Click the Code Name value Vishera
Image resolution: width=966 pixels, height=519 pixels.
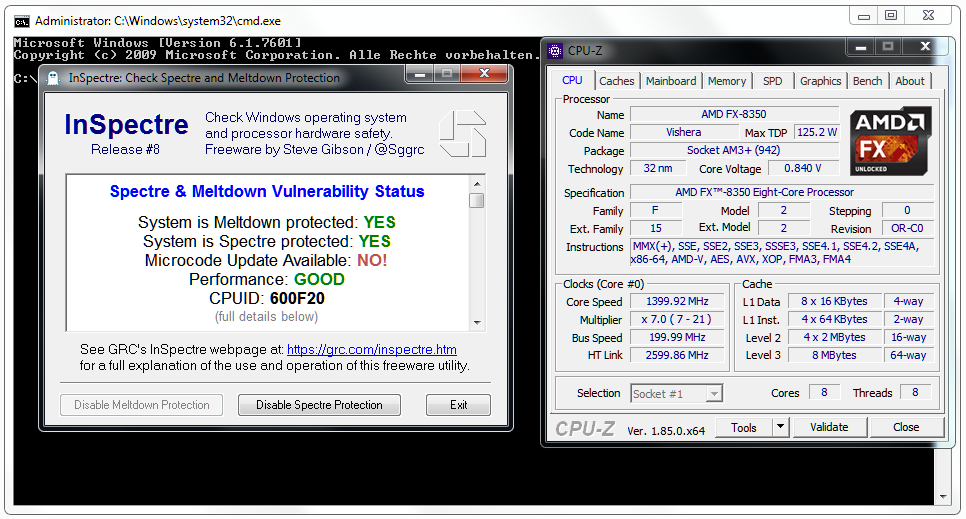pos(684,133)
